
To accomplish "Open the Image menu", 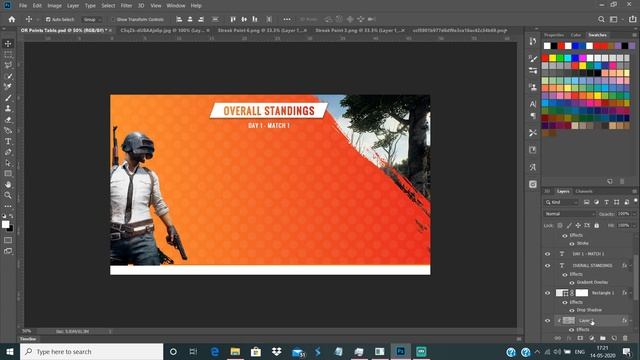I will click(54, 6).
